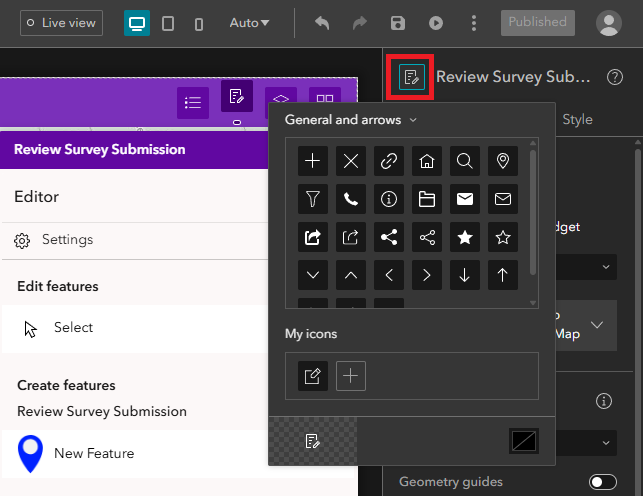Select the chevron down icon in grid

[x=312, y=275]
